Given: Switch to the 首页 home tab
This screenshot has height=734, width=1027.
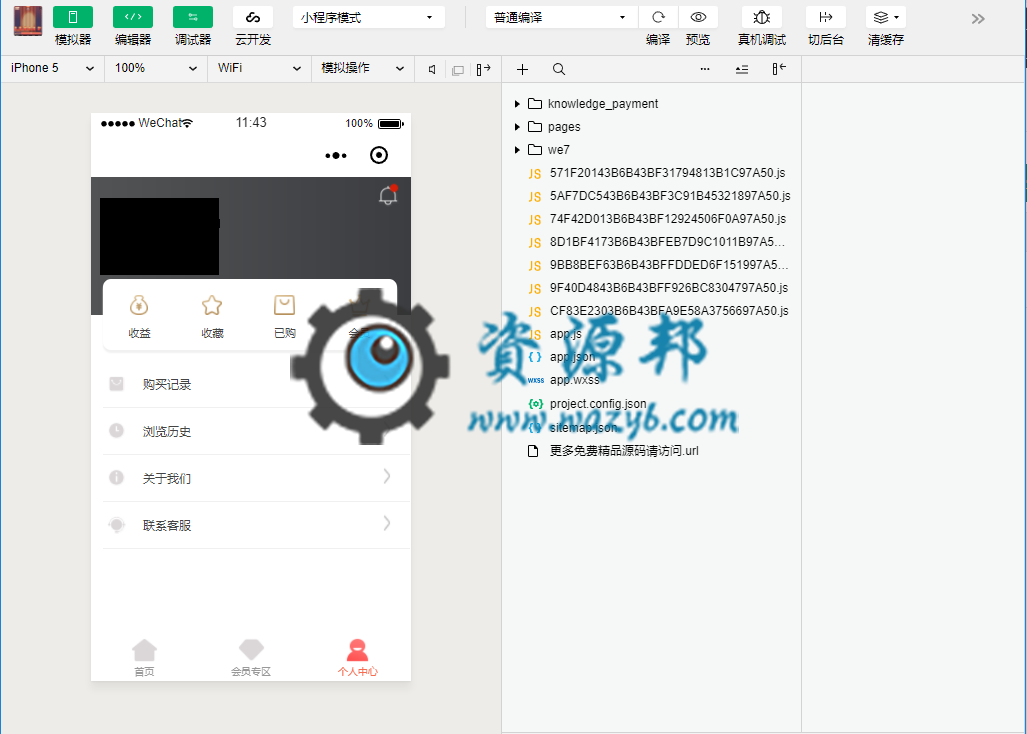Looking at the screenshot, I should pyautogui.click(x=144, y=658).
